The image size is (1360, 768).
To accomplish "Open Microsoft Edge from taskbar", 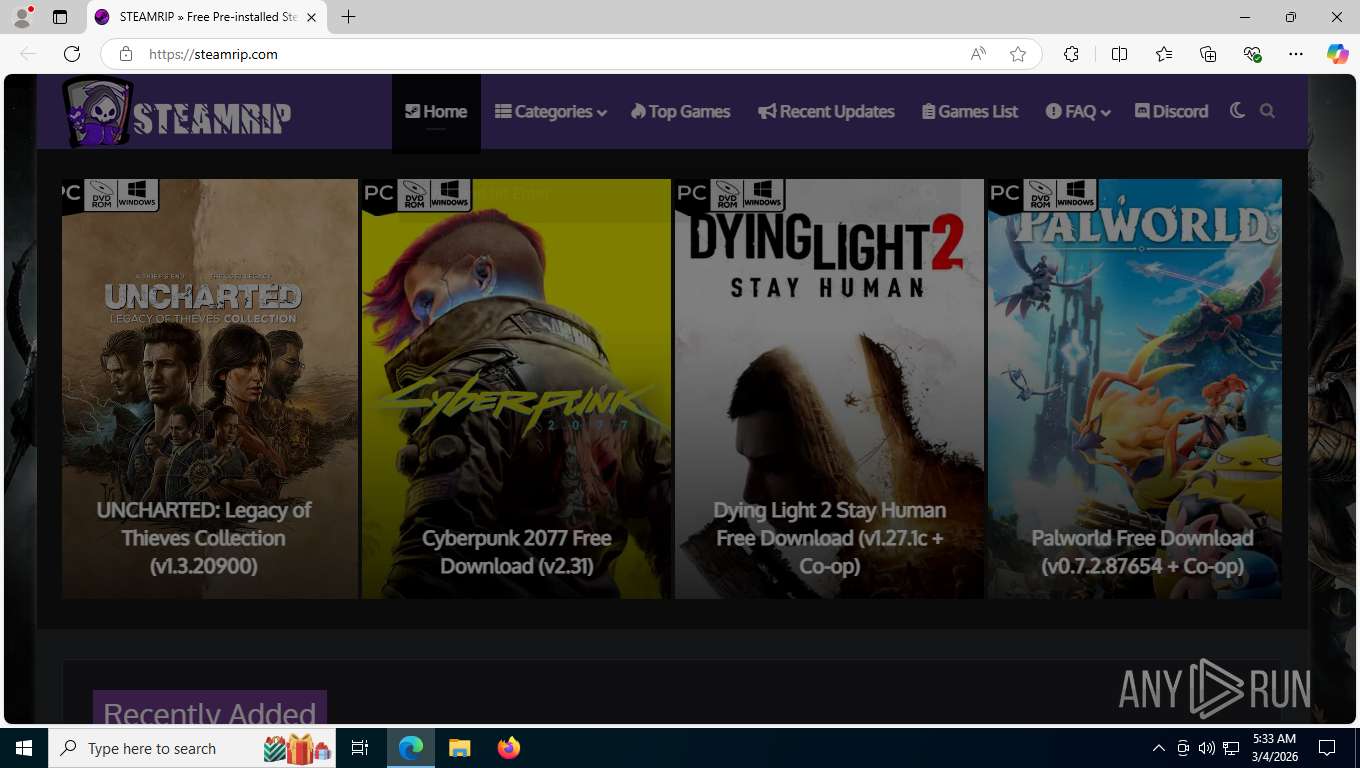I will [411, 748].
